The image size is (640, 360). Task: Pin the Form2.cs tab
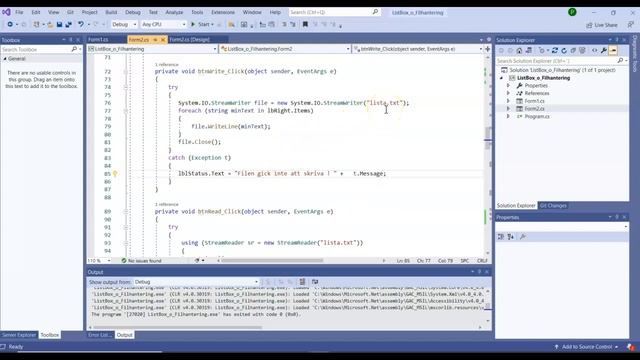click(155, 40)
